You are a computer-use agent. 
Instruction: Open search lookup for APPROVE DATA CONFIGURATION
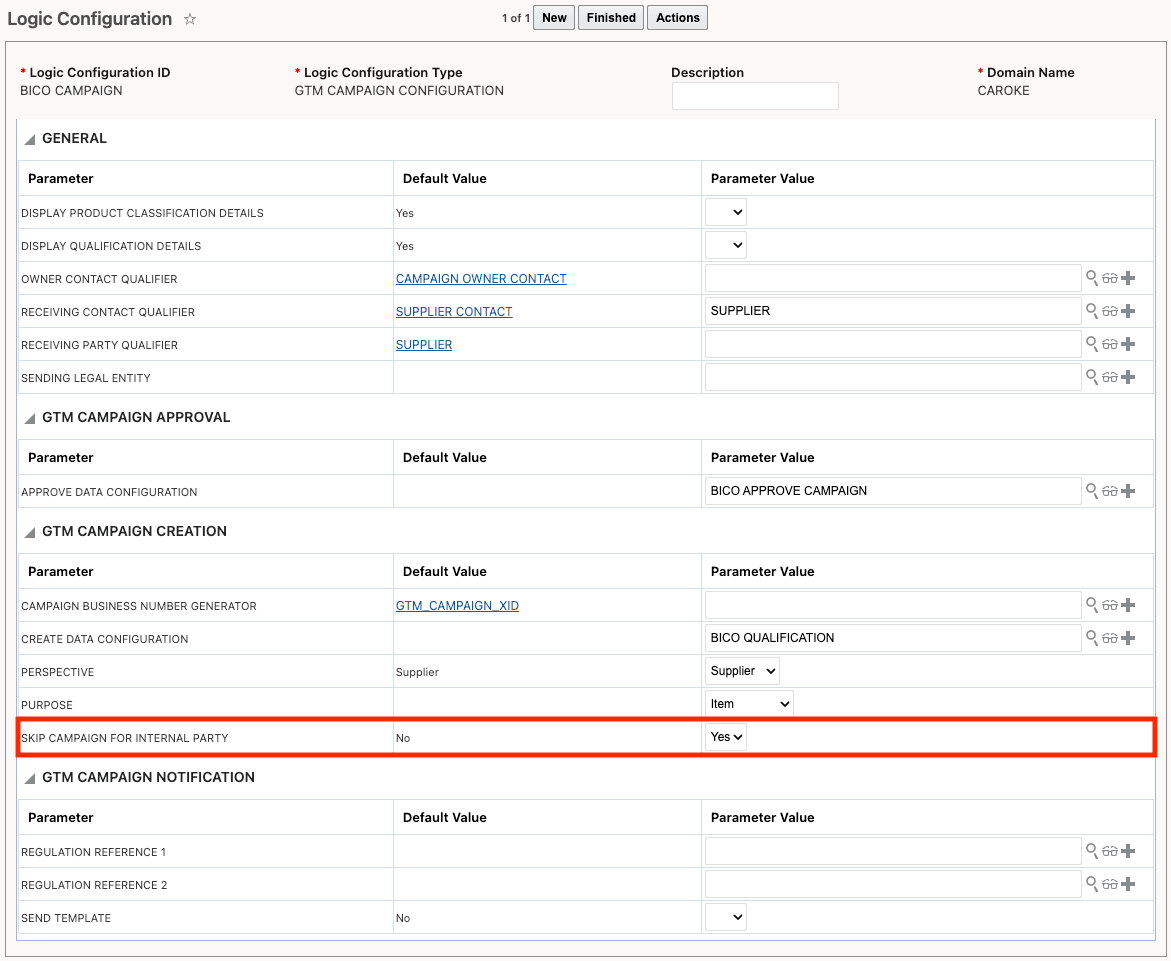click(1092, 491)
